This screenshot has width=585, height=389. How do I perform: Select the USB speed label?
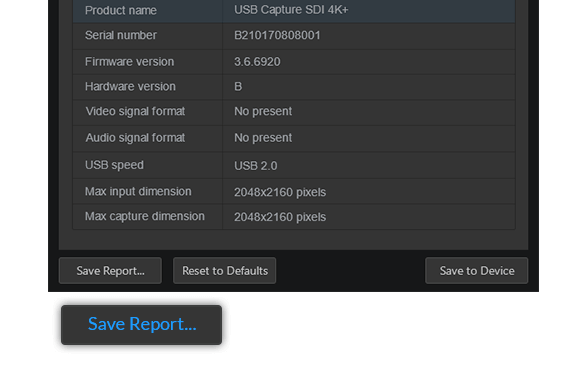click(114, 165)
